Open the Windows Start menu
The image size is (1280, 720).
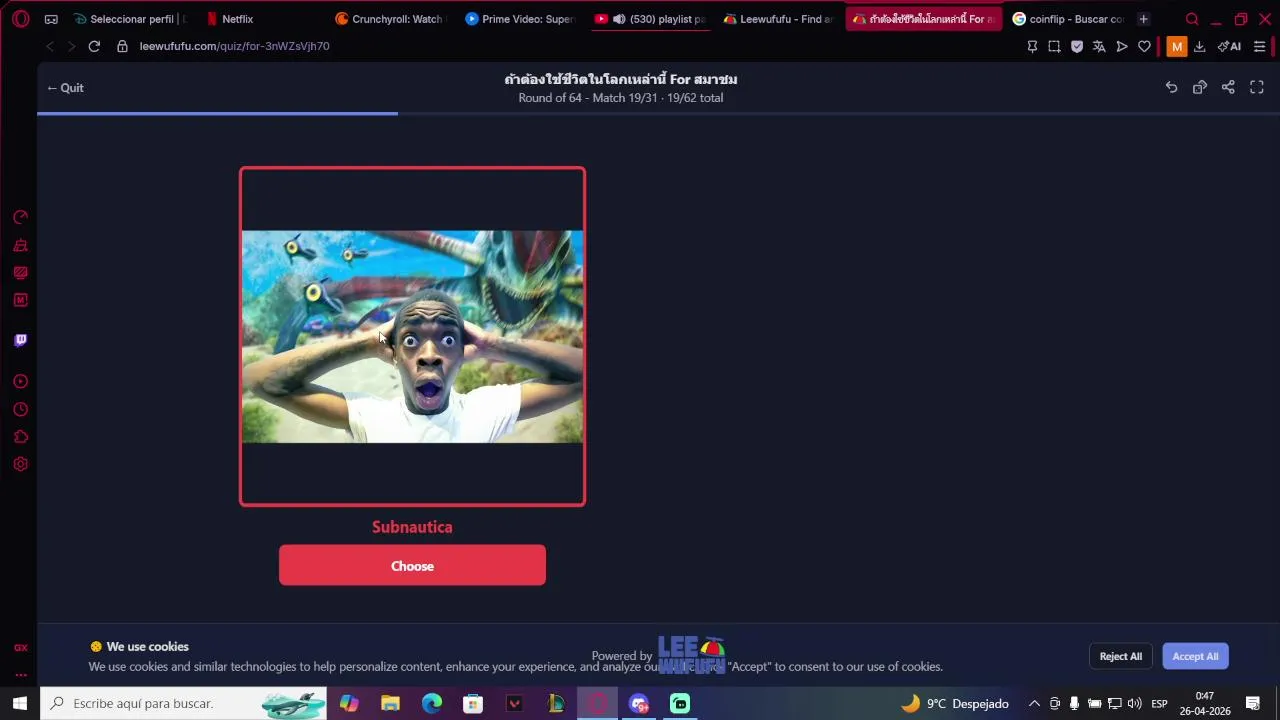point(20,703)
